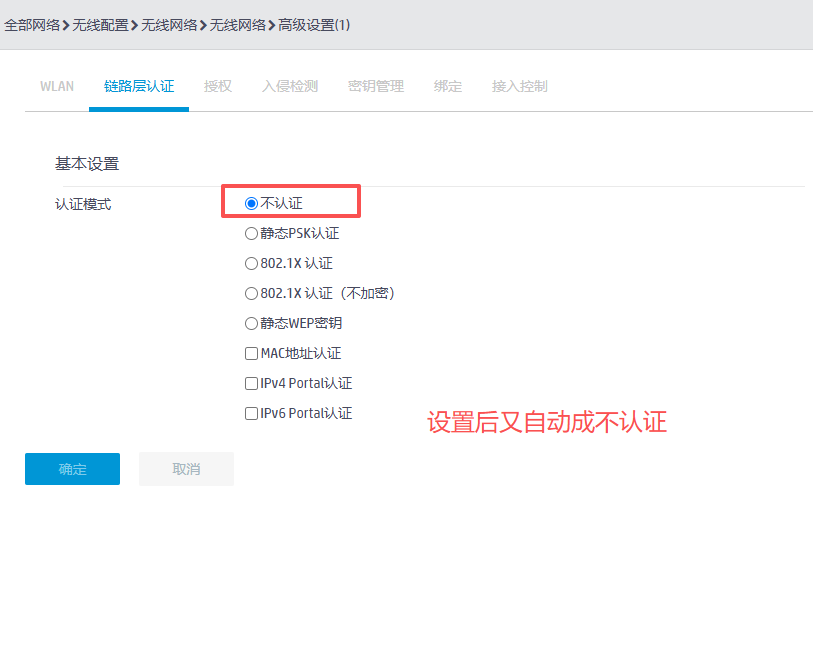
Task: Enable the MAC地址认证 checkbox
Action: point(252,354)
